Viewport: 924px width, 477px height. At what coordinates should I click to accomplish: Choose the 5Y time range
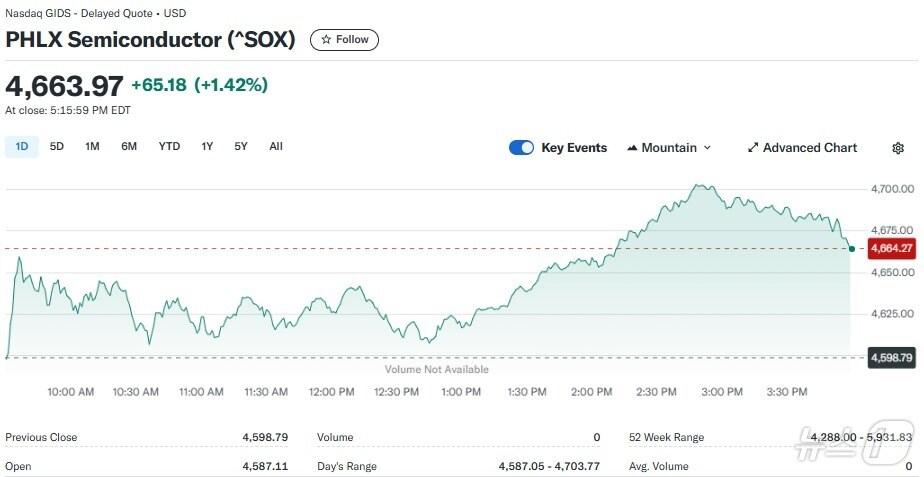(x=241, y=147)
